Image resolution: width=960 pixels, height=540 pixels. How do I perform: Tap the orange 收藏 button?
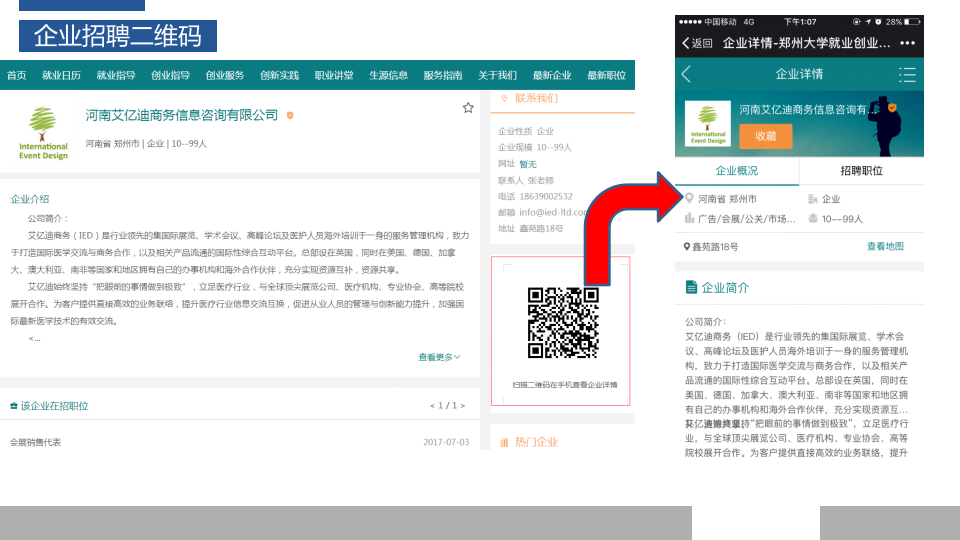click(765, 136)
